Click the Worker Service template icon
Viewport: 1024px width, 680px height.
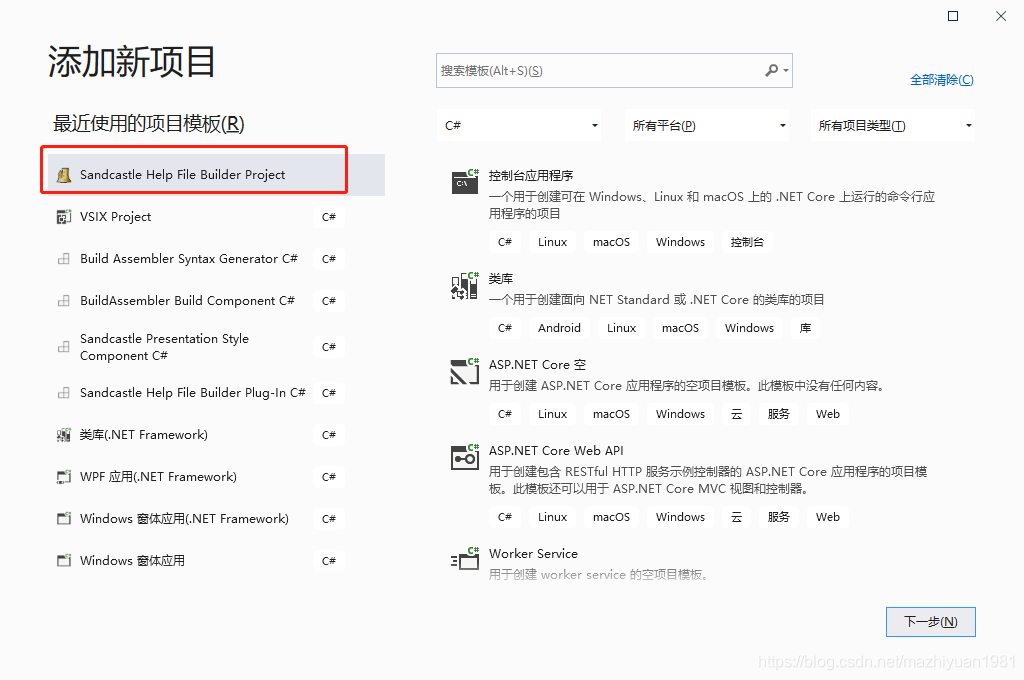[x=465, y=559]
